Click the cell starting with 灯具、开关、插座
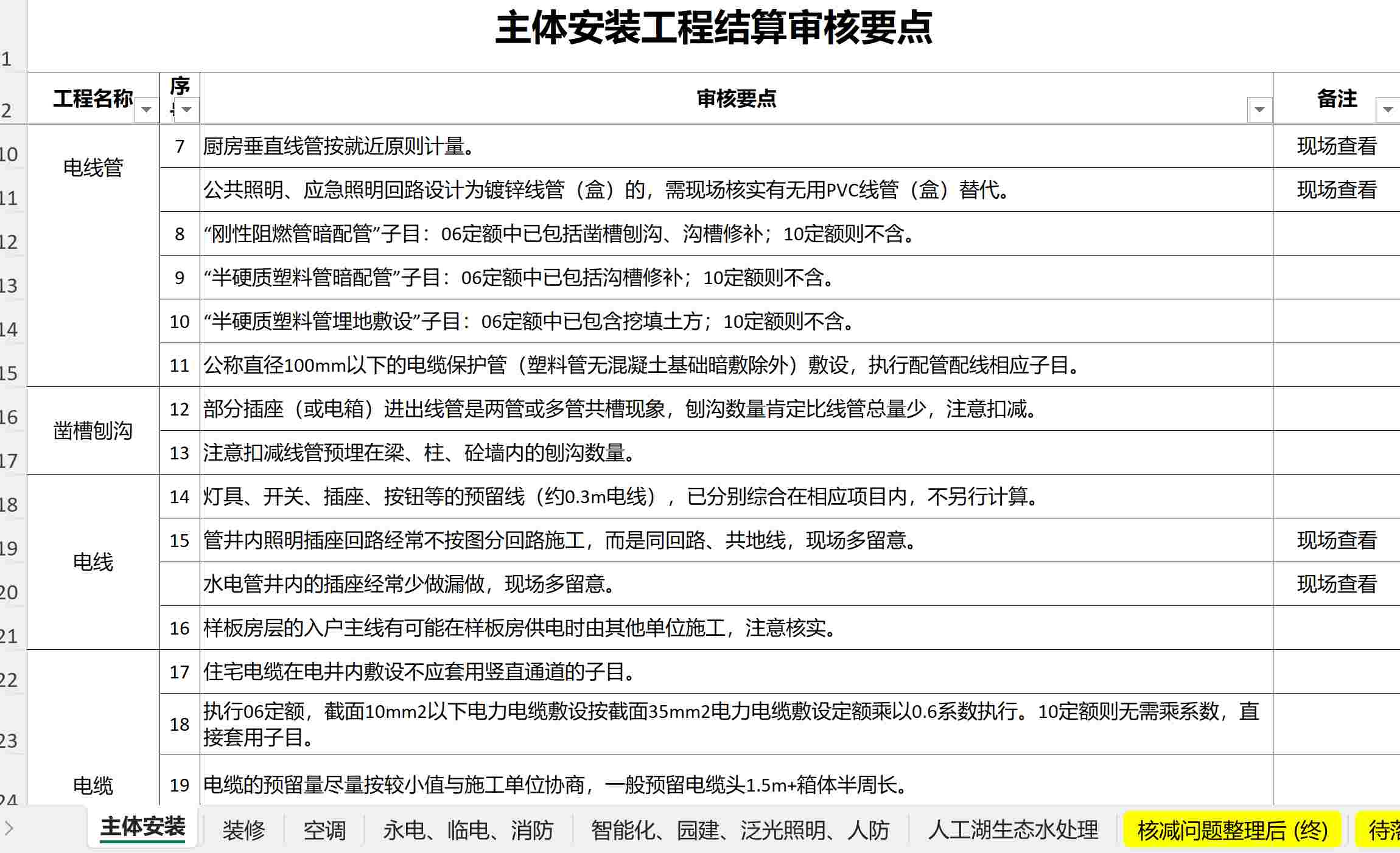Screen dimensions: 1400x853 point(737,496)
